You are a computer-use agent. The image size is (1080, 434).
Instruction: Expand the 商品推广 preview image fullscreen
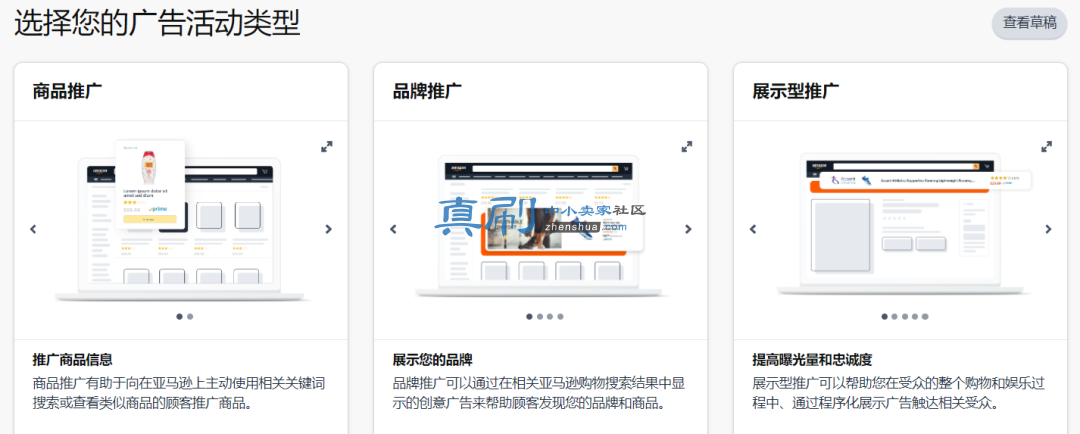pos(326,147)
